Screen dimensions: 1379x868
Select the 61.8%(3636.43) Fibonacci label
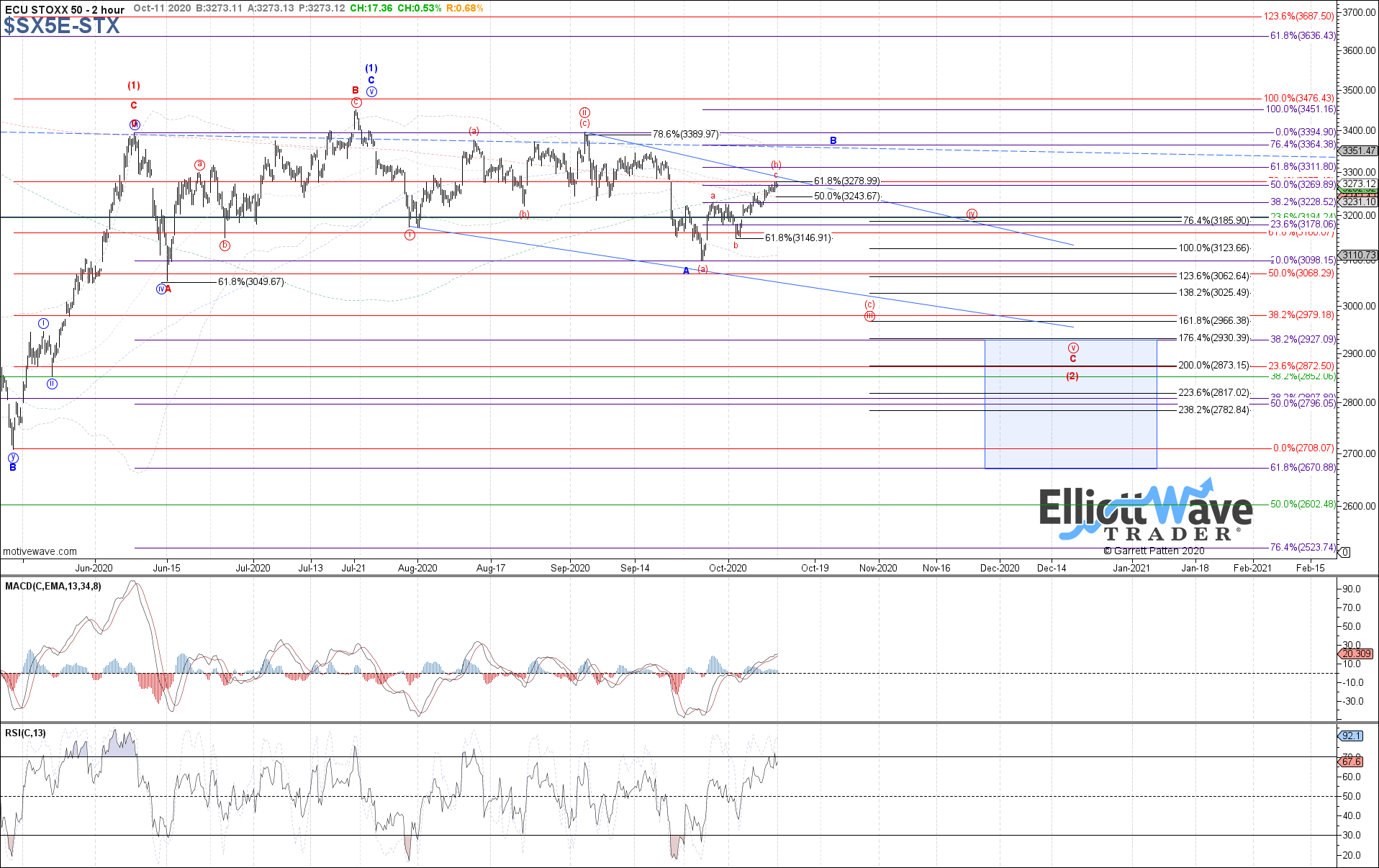coord(1303,35)
